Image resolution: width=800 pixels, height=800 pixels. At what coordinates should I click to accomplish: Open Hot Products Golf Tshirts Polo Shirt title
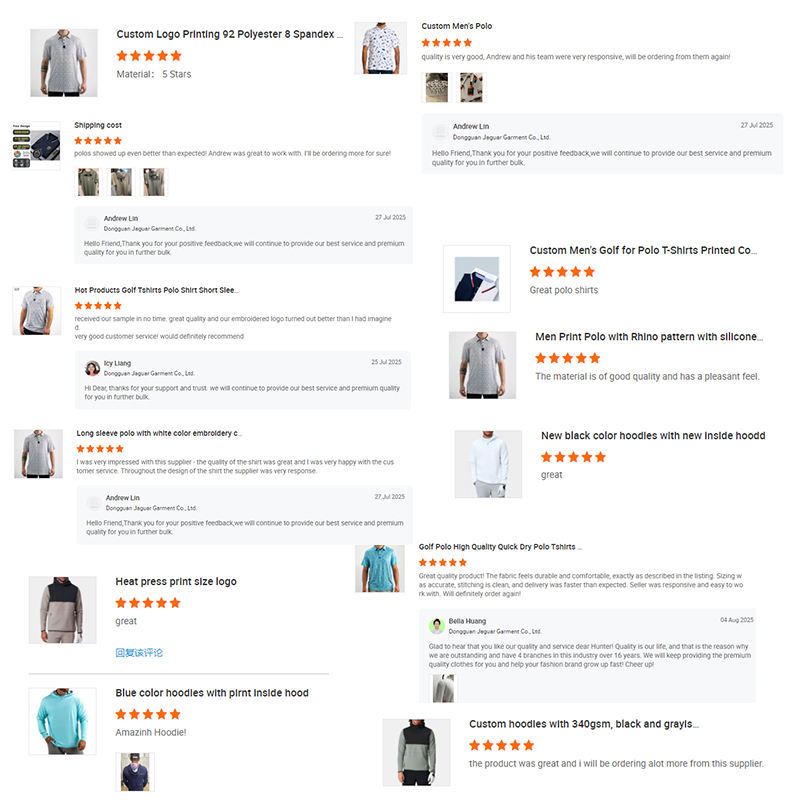[x=157, y=290]
